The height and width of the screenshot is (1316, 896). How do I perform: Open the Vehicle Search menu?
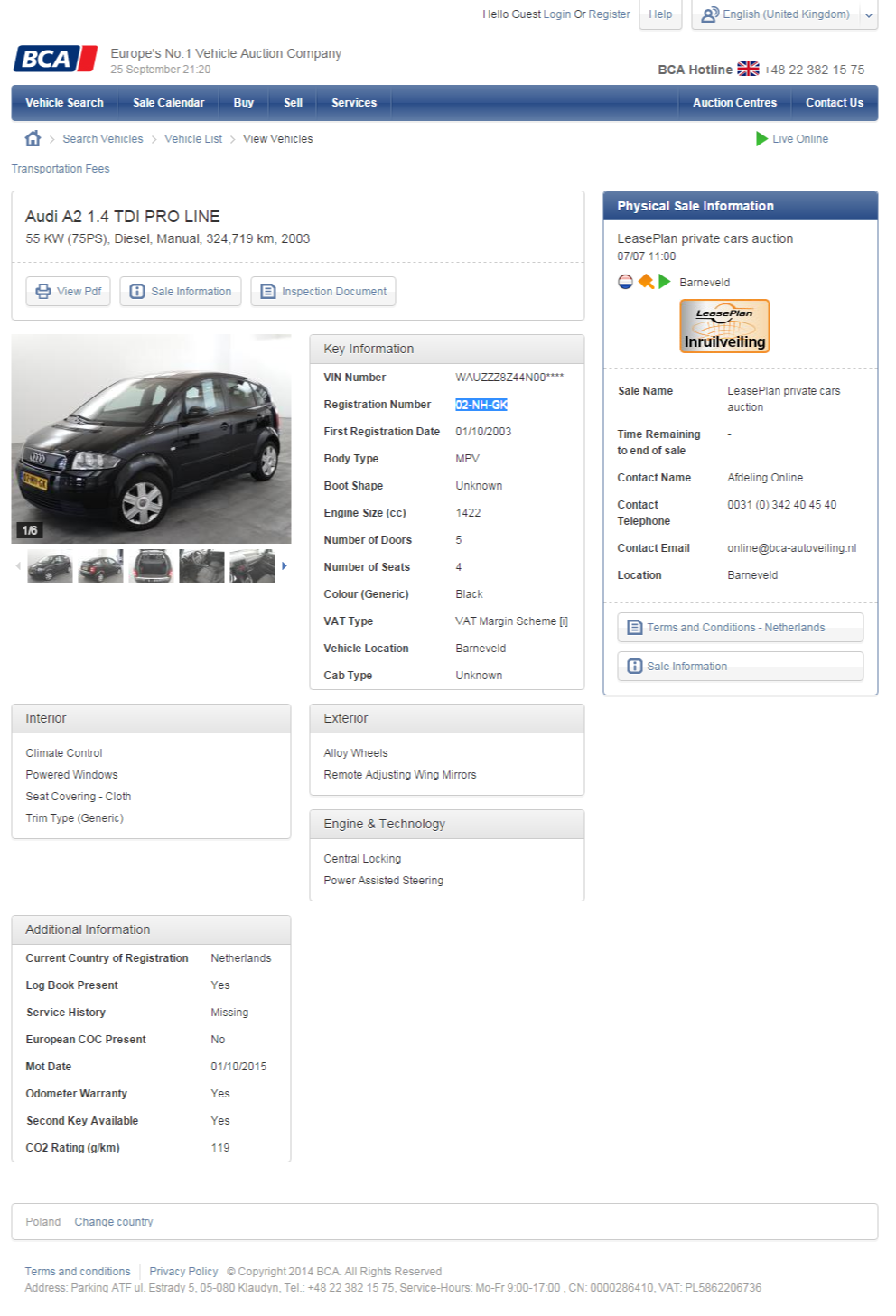point(64,103)
